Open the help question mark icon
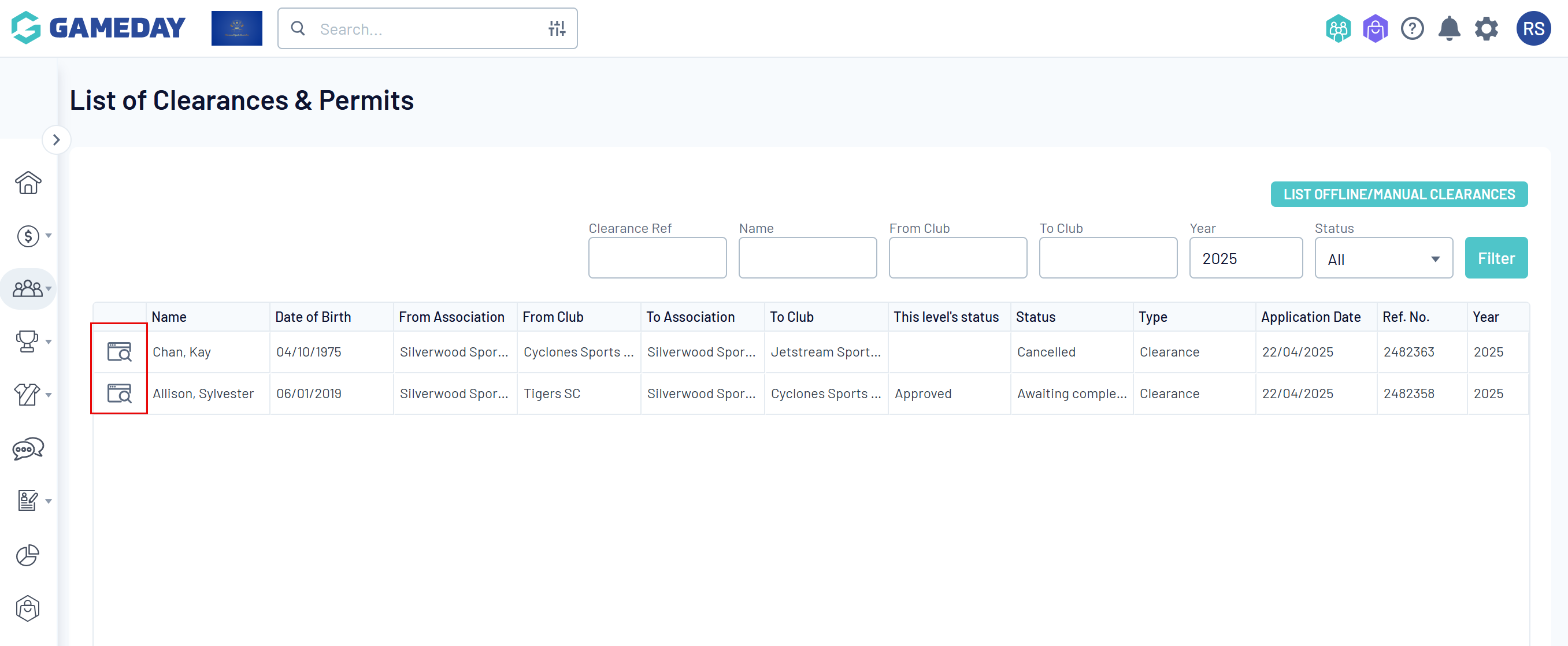 pos(1411,28)
